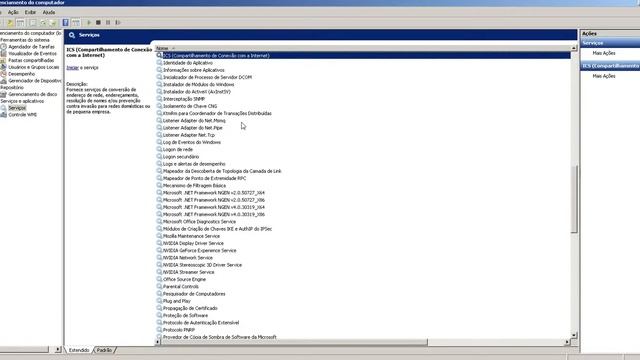Screen dimensions: 640x360
Task: Select Protocolo PNRP service
Action: (x=179, y=330)
